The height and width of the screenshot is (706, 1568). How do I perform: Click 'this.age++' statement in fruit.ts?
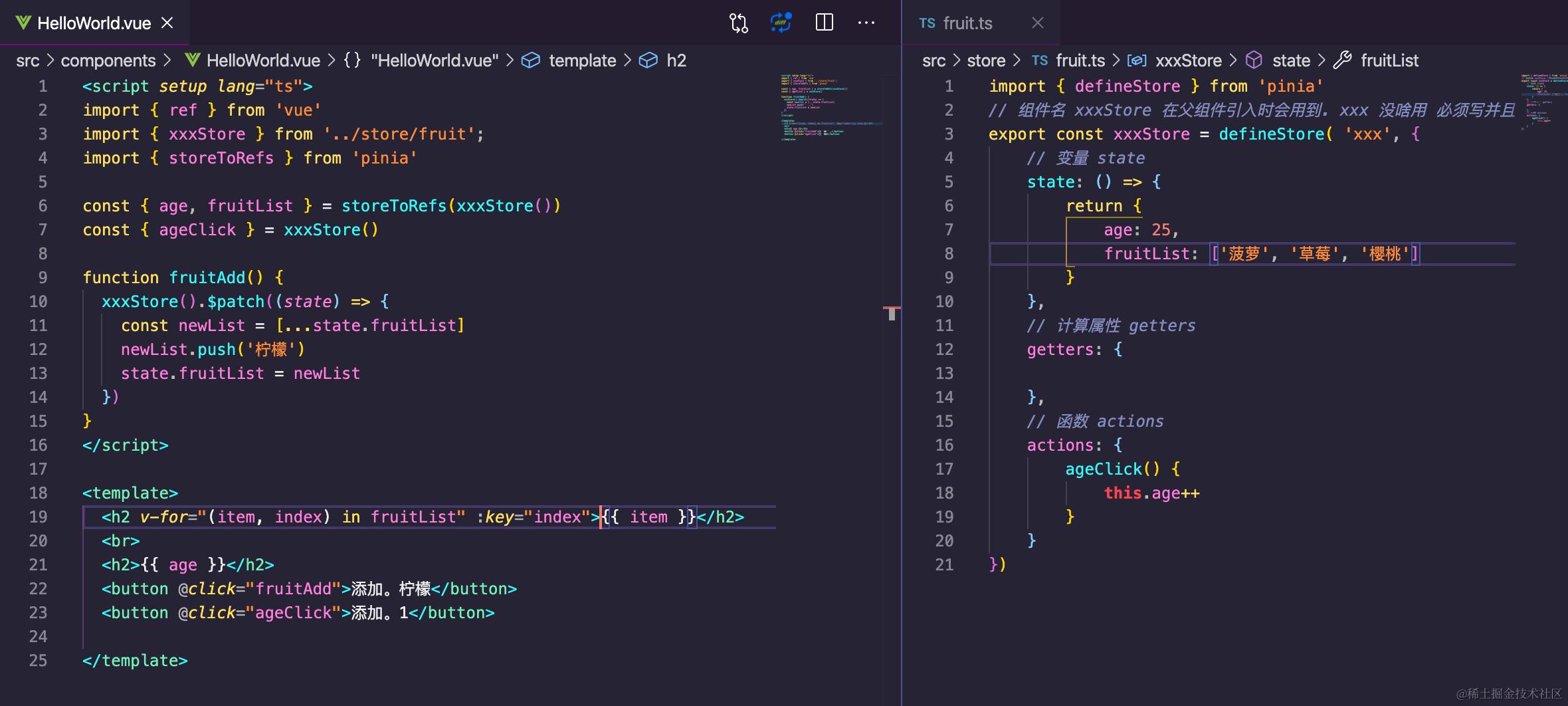pyautogui.click(x=1151, y=493)
